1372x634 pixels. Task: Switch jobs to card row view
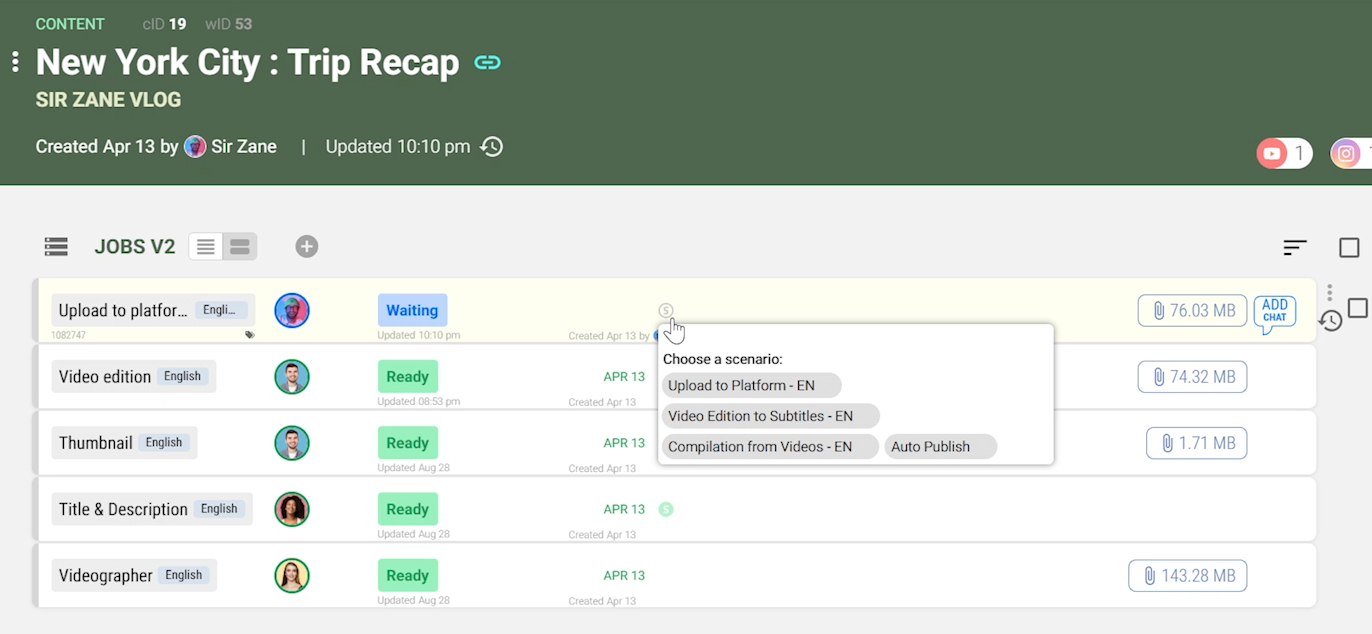click(x=240, y=247)
